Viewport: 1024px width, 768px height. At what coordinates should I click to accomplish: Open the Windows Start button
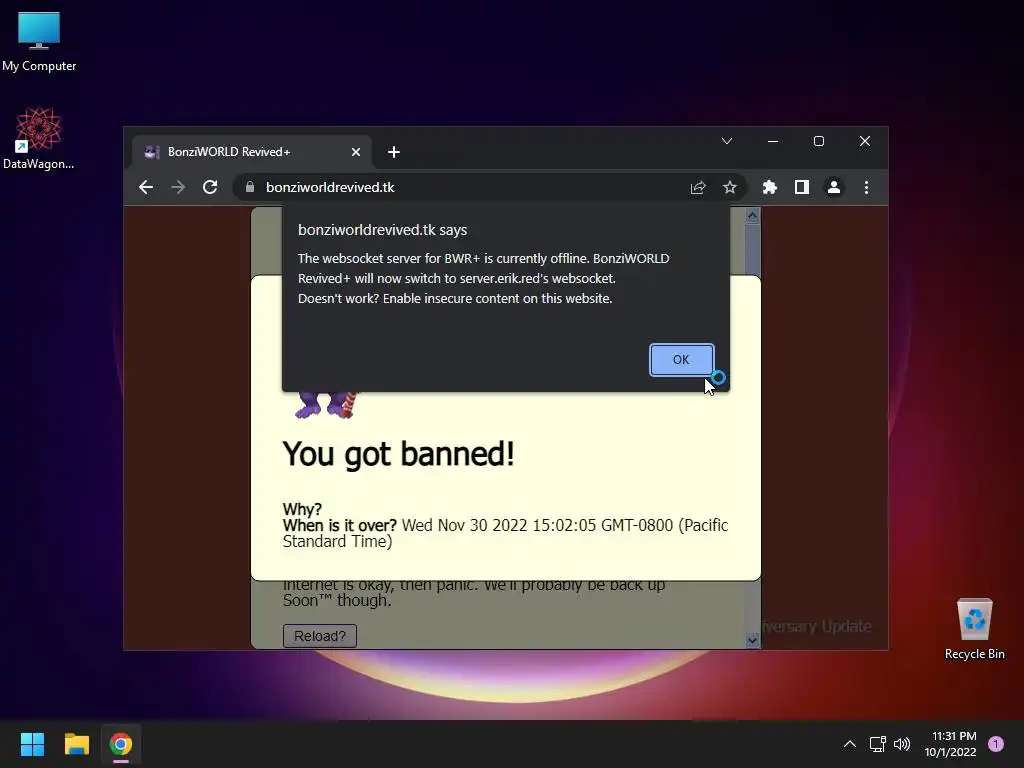(x=32, y=744)
